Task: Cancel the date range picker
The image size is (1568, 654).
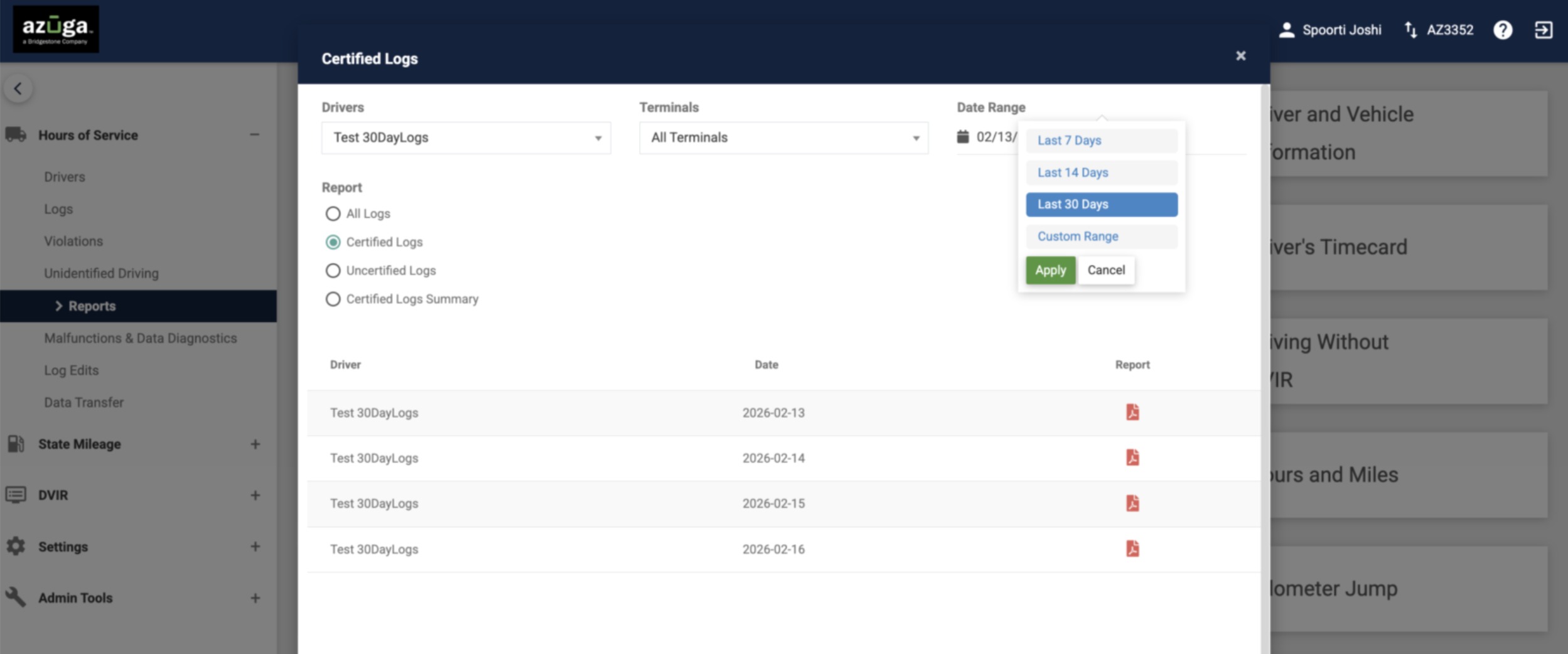Action: pyautogui.click(x=1106, y=270)
